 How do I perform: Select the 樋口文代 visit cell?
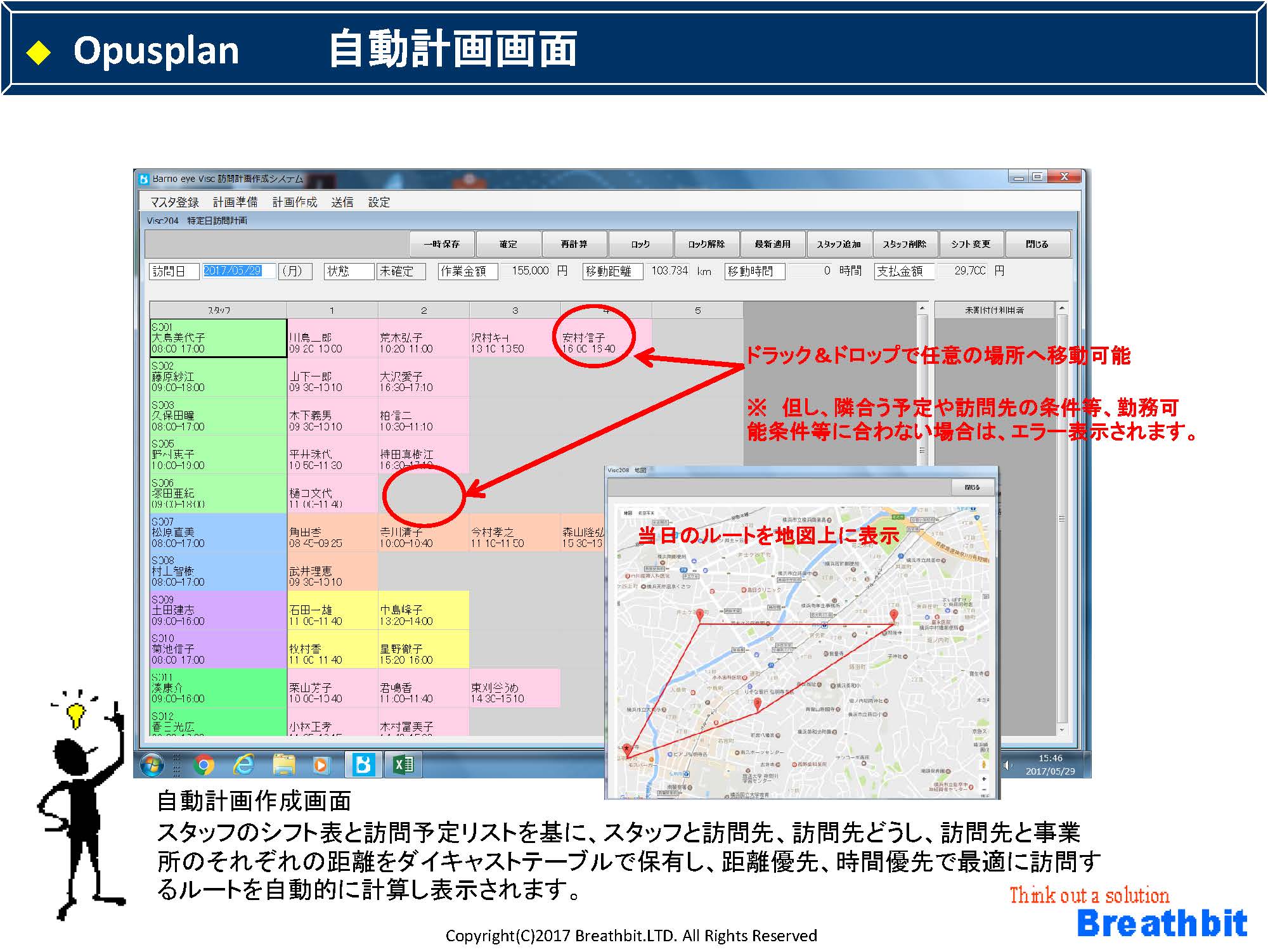[x=332, y=494]
